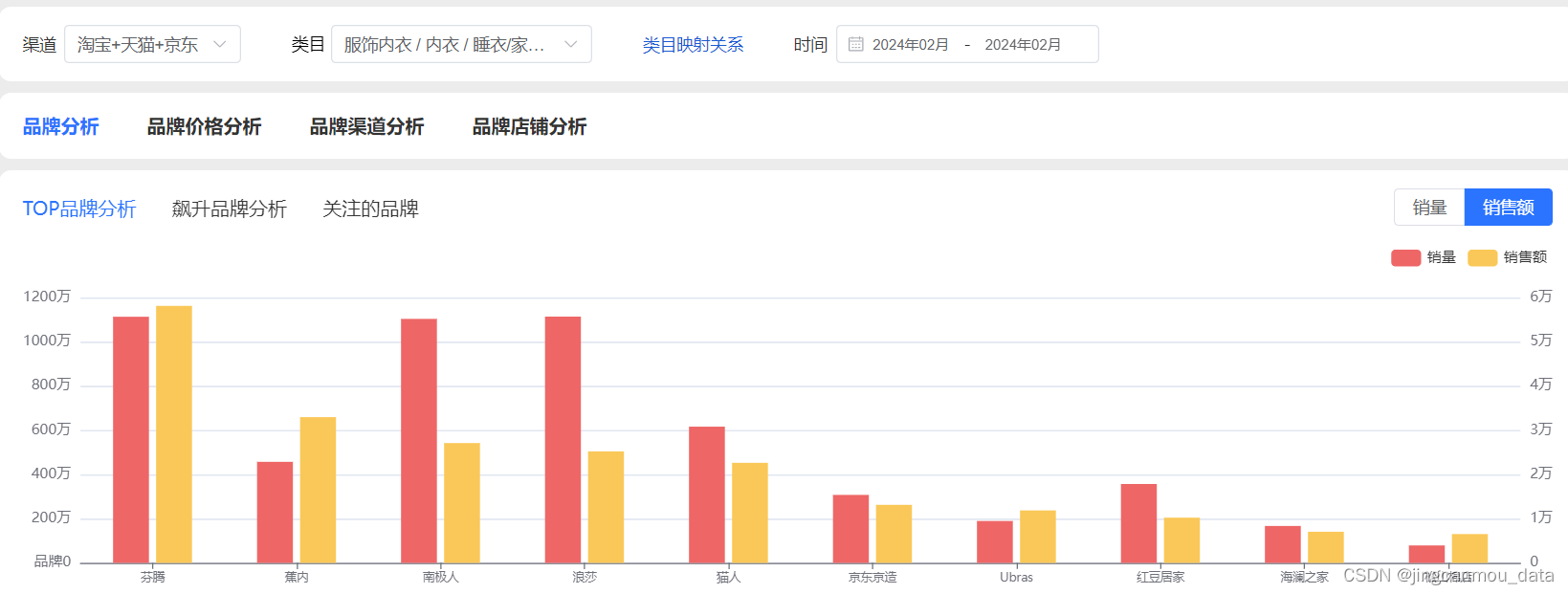The height and width of the screenshot is (594, 1568).
Task: Select the TOP品牌分析 sub-tab
Action: pyautogui.click(x=79, y=209)
